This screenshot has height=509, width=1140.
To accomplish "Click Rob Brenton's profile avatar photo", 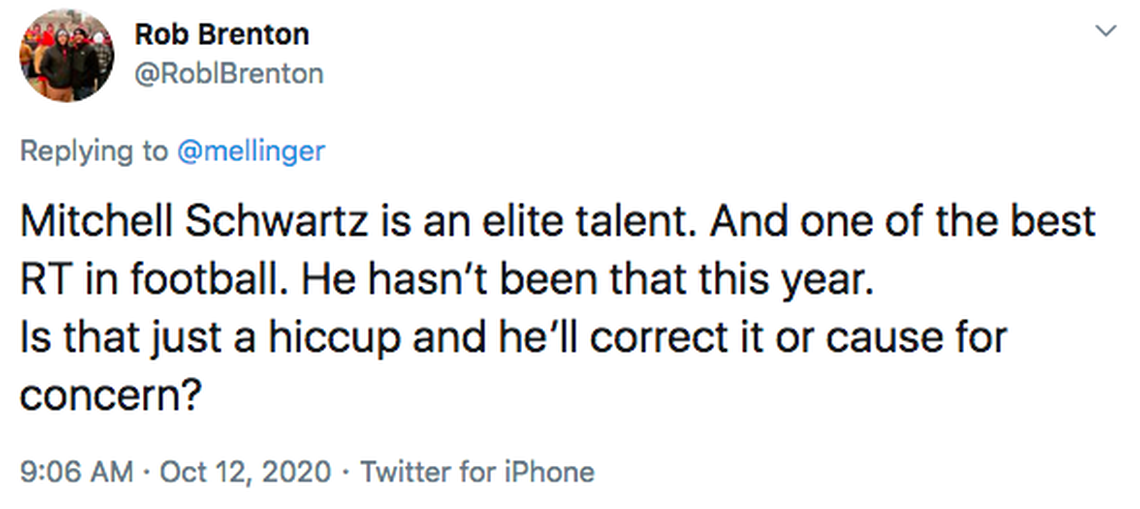I will 66,56.
